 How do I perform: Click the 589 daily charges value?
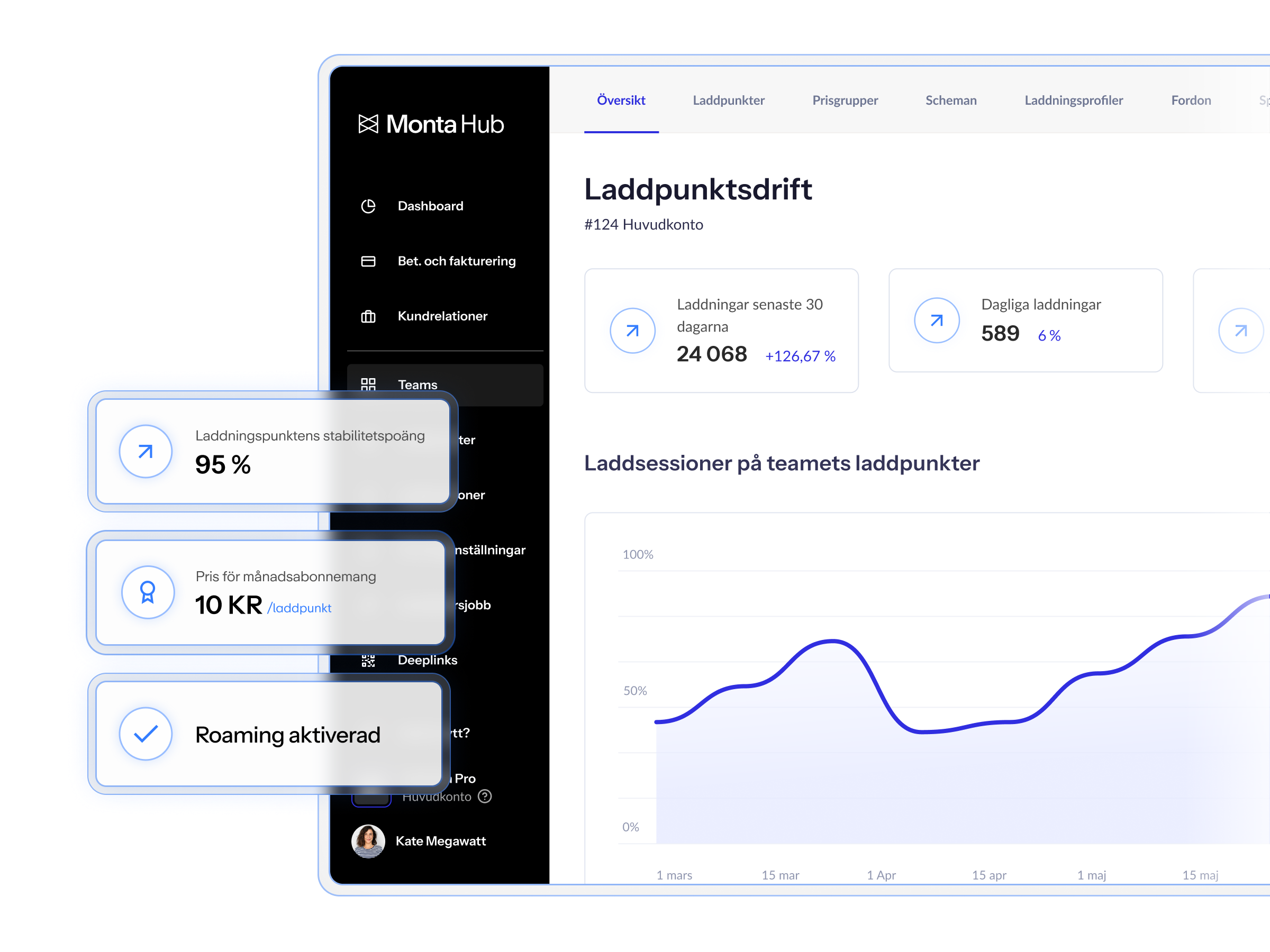point(1000,333)
